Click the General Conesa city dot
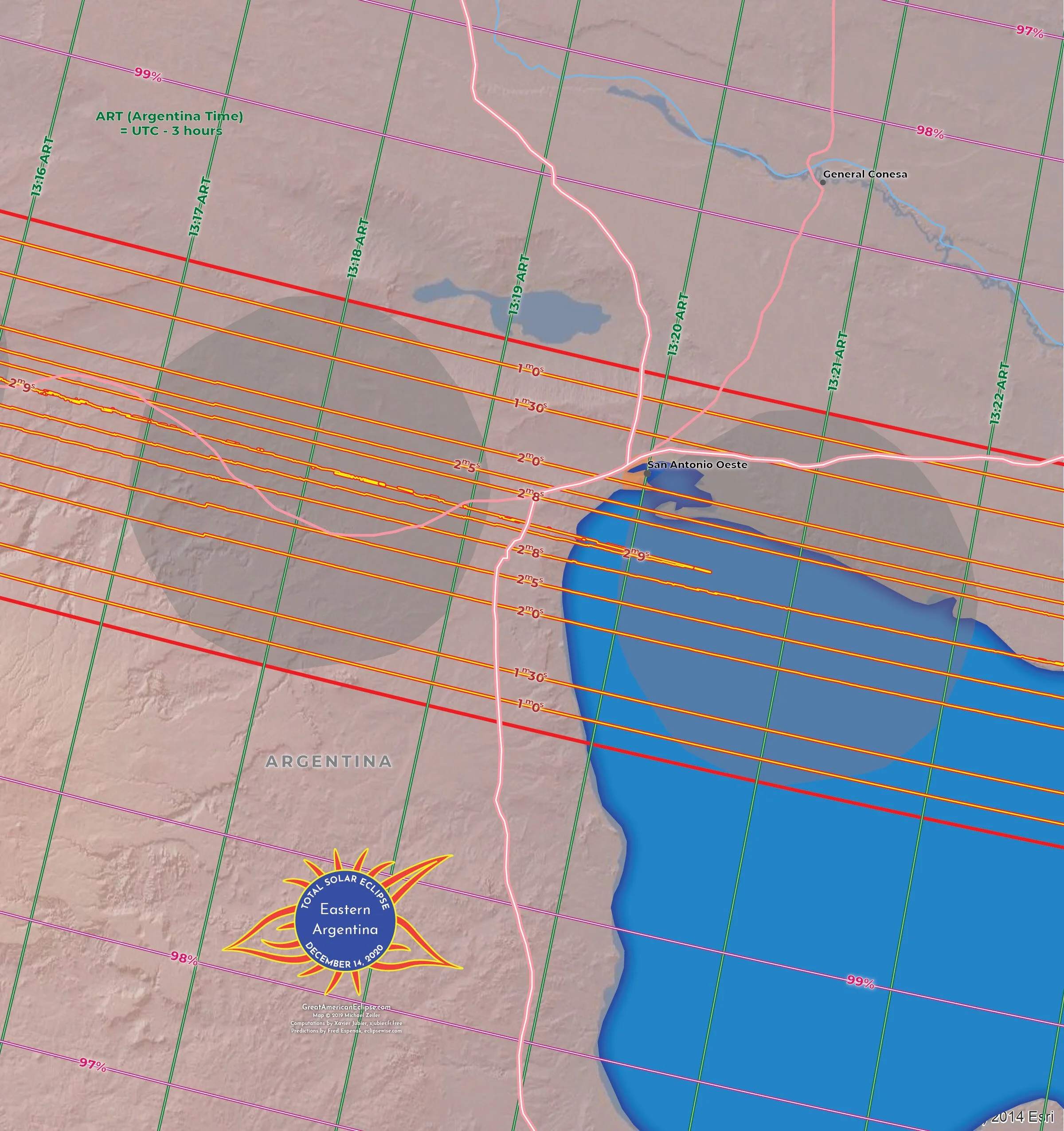The width and height of the screenshot is (1064, 1131). tap(823, 182)
